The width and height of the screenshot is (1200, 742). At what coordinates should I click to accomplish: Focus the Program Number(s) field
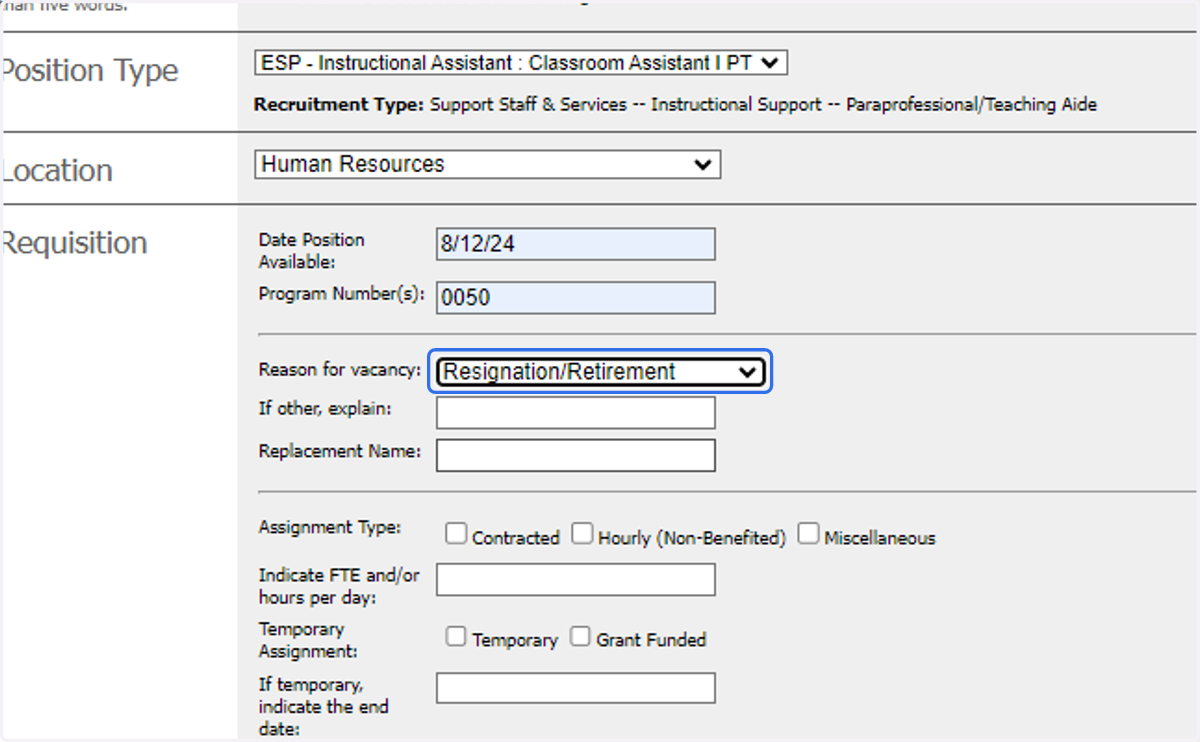pyautogui.click(x=576, y=298)
